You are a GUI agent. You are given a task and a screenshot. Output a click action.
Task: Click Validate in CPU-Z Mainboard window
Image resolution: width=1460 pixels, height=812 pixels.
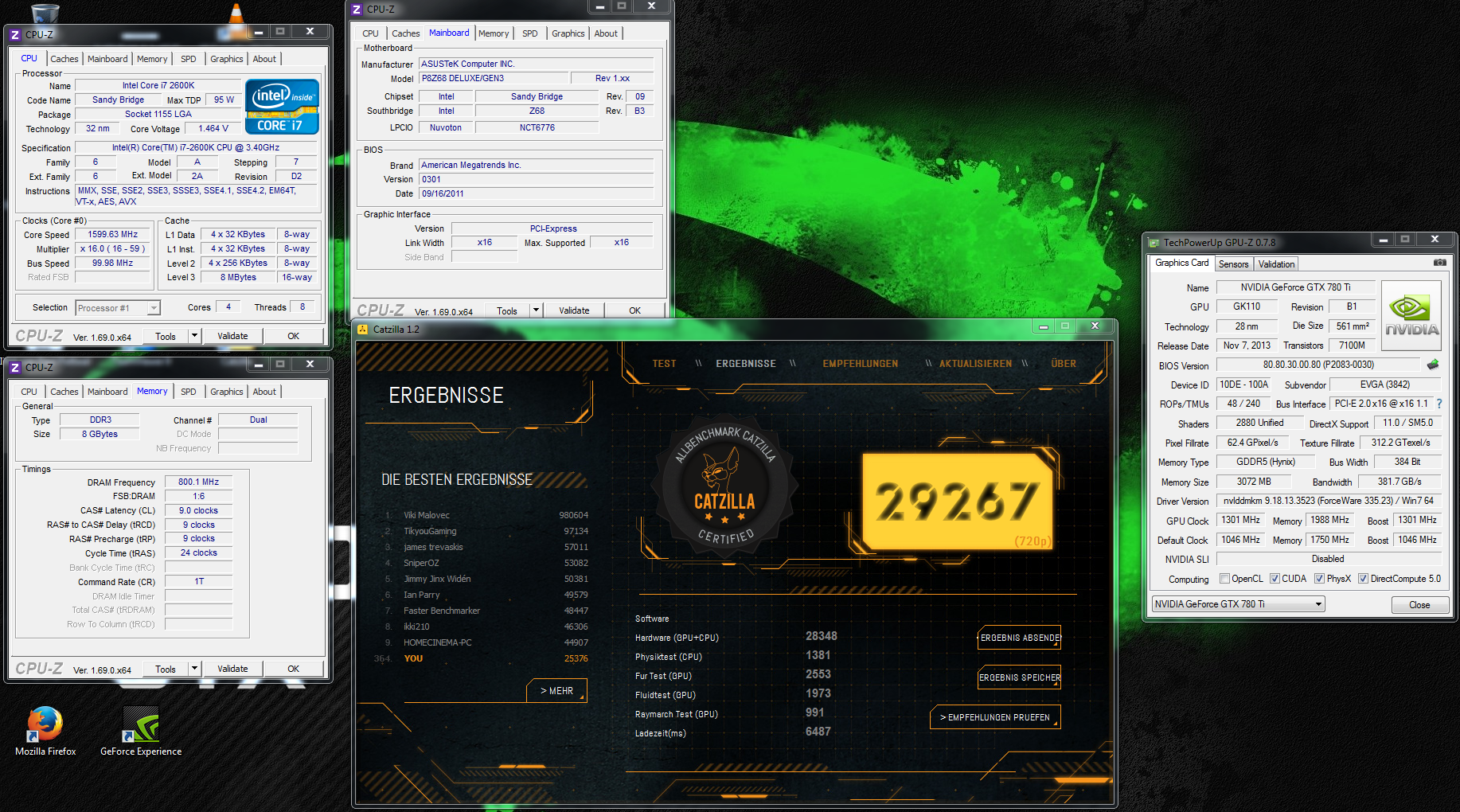(x=574, y=310)
